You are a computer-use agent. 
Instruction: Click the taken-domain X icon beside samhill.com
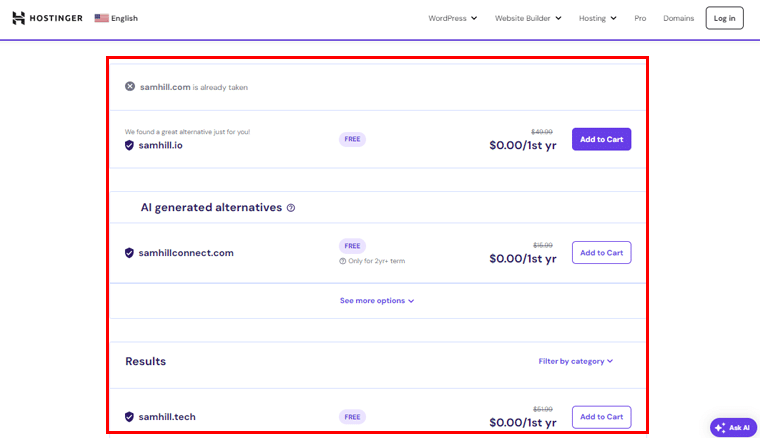[x=130, y=86]
